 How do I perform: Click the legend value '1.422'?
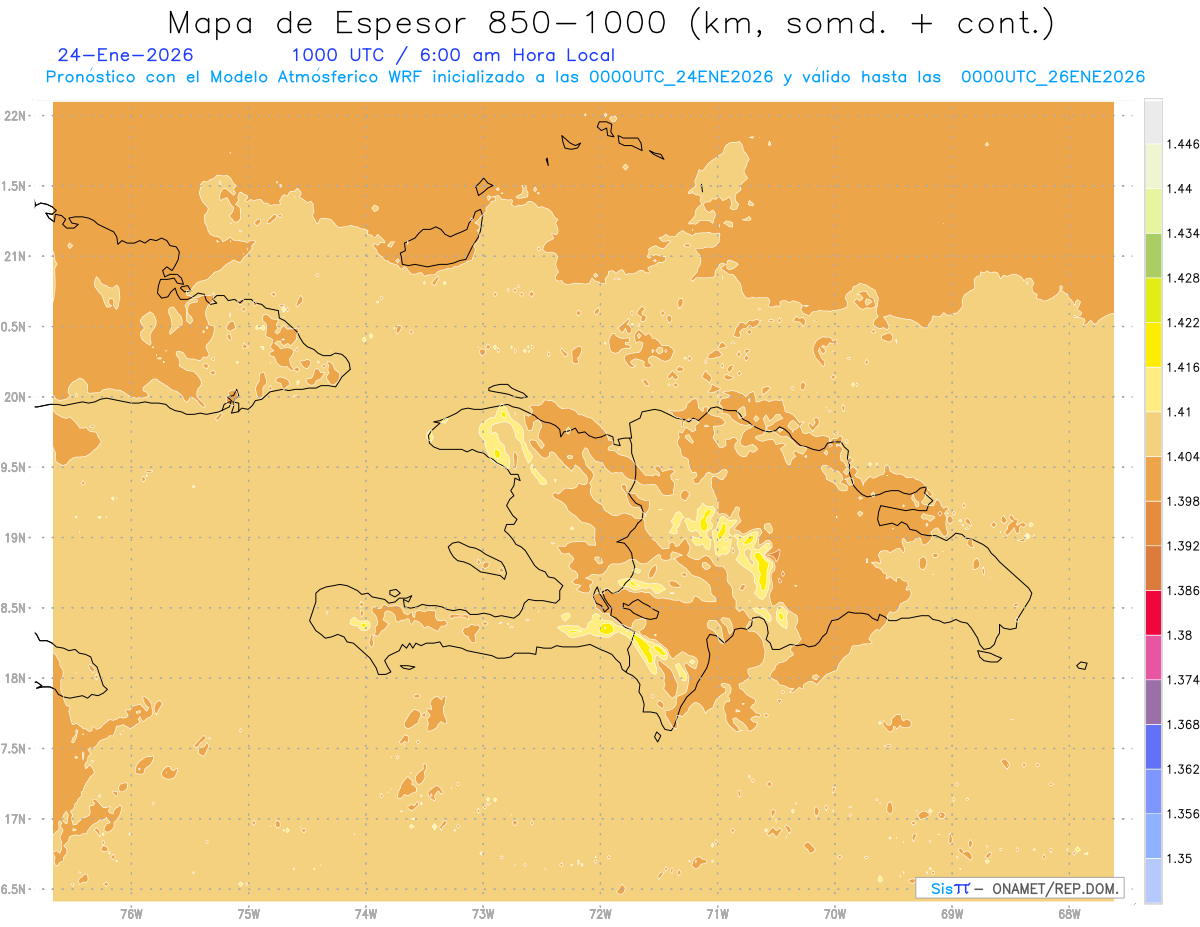click(1185, 322)
